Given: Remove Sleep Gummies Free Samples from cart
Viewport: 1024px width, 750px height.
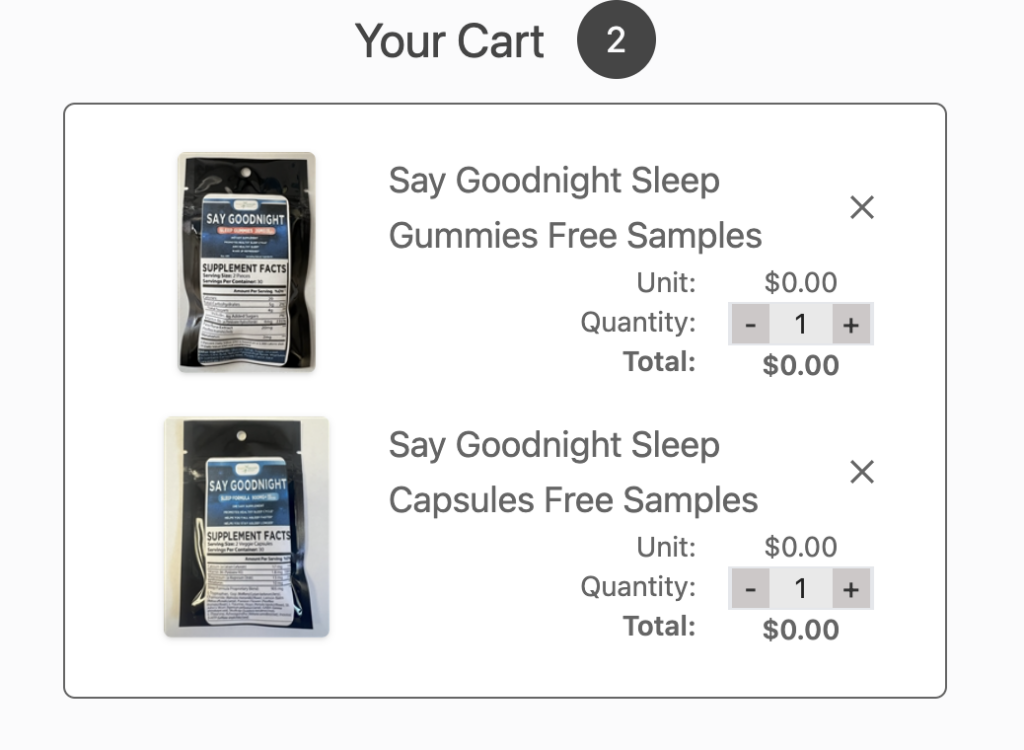Looking at the screenshot, I should 861,208.
